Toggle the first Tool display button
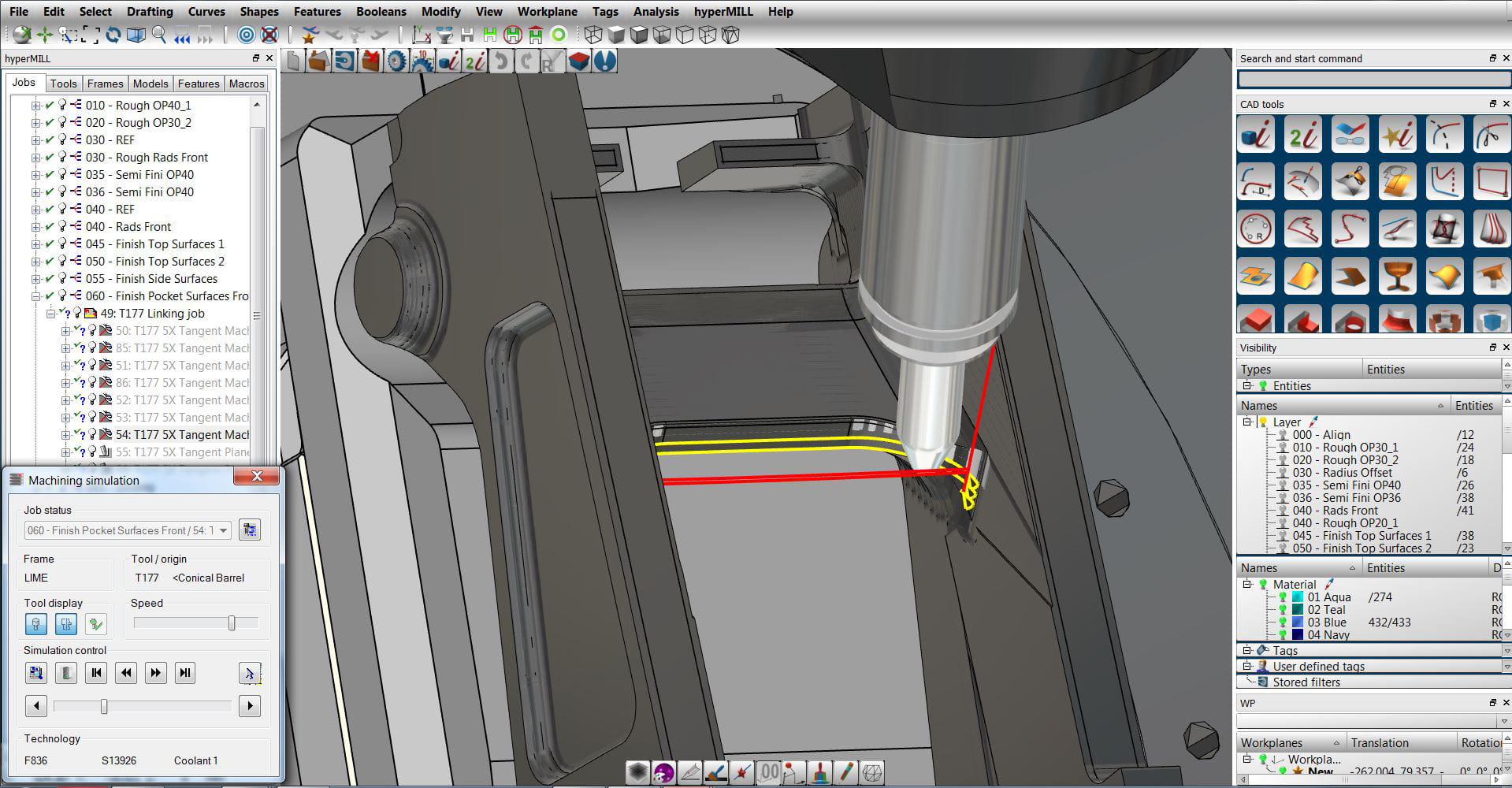The width and height of the screenshot is (1512, 788). (x=35, y=624)
